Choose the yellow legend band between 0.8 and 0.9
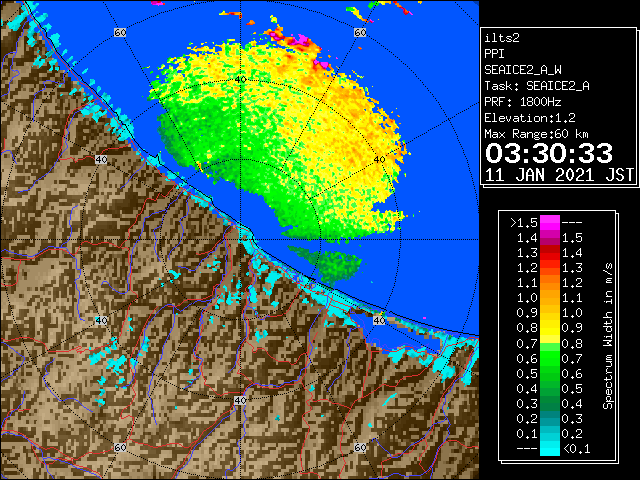The image size is (640, 480). (549, 328)
